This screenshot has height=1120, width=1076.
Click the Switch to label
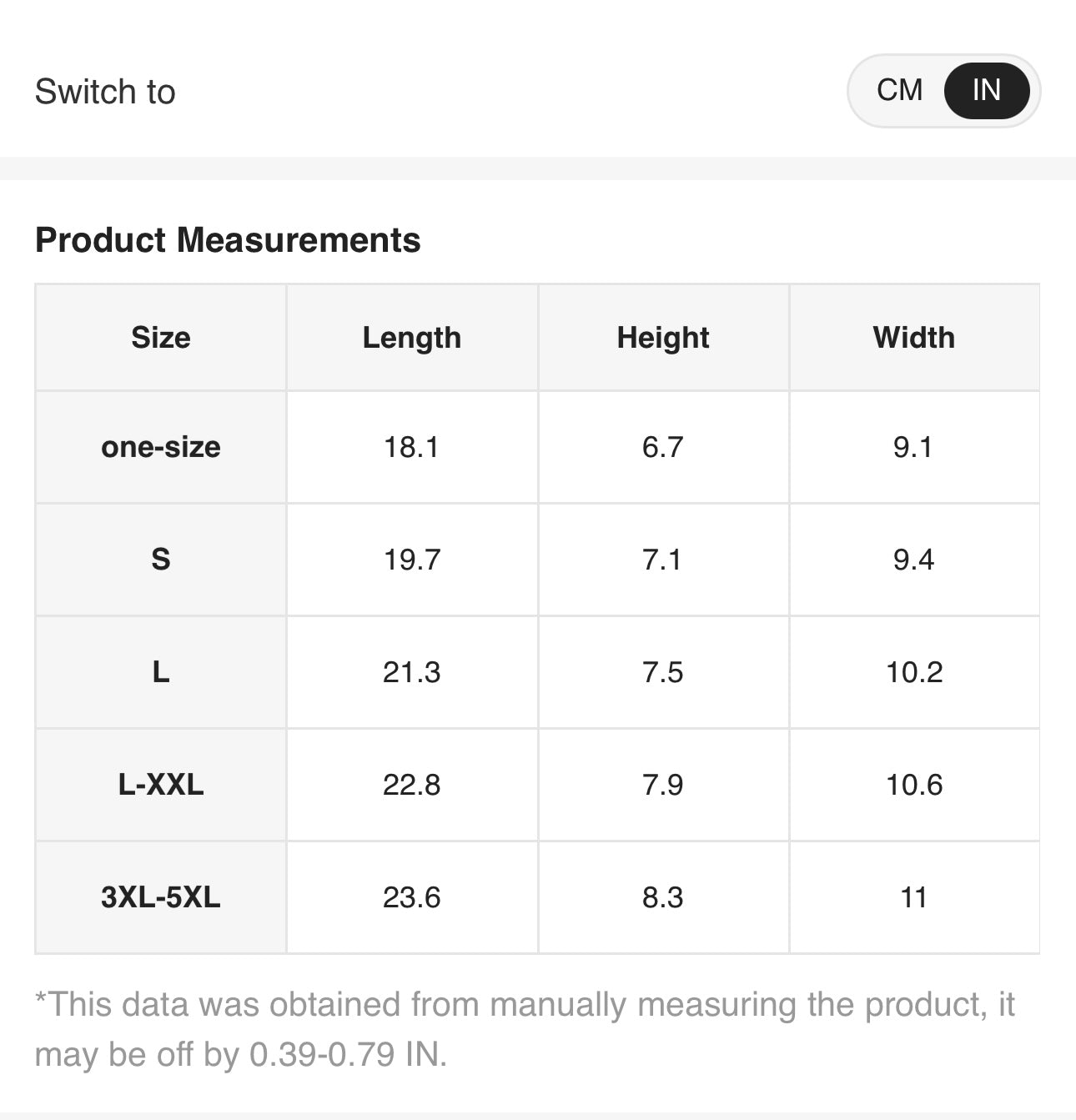click(105, 92)
